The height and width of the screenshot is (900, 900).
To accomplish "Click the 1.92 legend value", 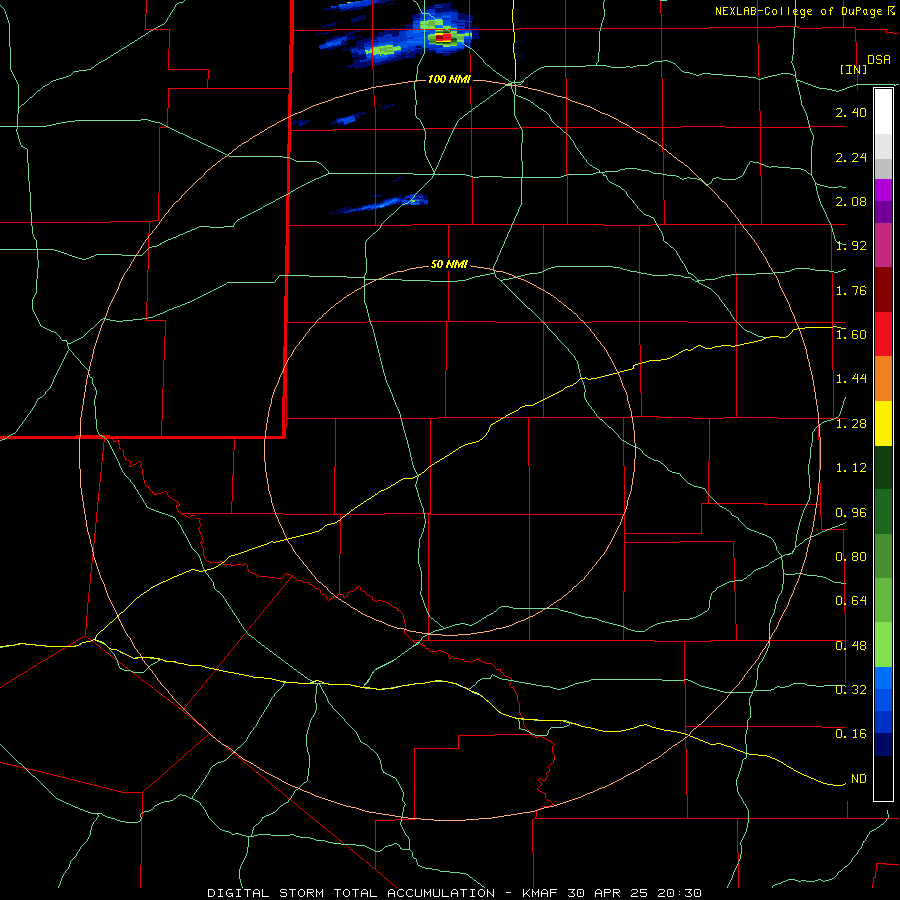I will (851, 246).
